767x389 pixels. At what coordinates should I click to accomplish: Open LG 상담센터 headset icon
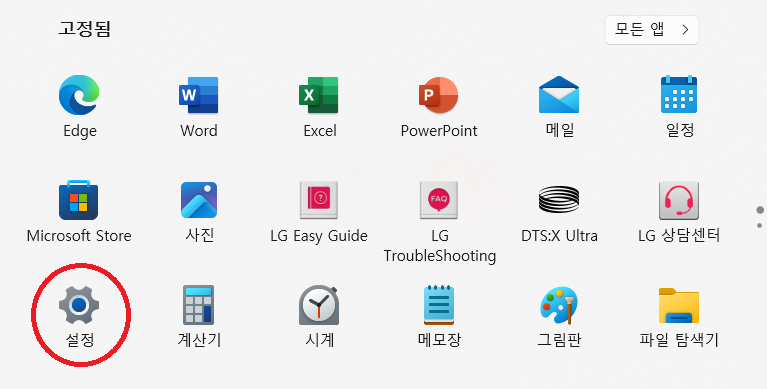coord(679,200)
